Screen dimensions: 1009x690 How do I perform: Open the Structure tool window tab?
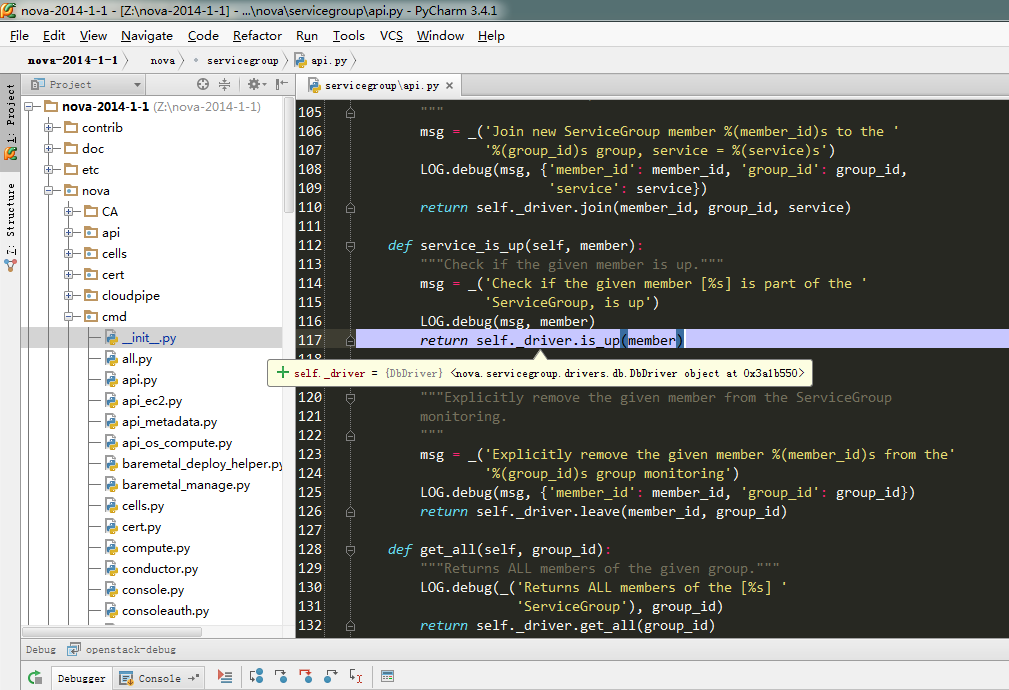10,227
